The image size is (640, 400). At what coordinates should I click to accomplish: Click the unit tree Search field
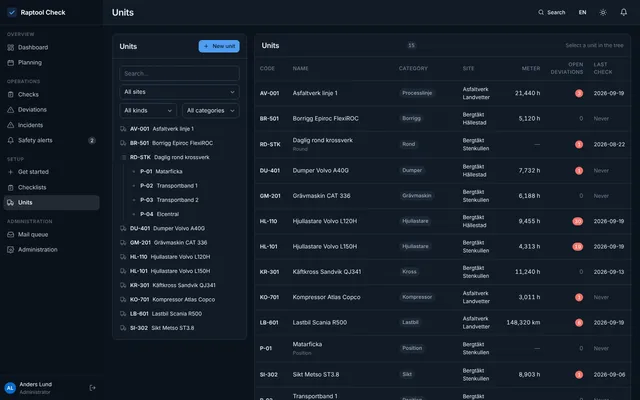(179, 73)
